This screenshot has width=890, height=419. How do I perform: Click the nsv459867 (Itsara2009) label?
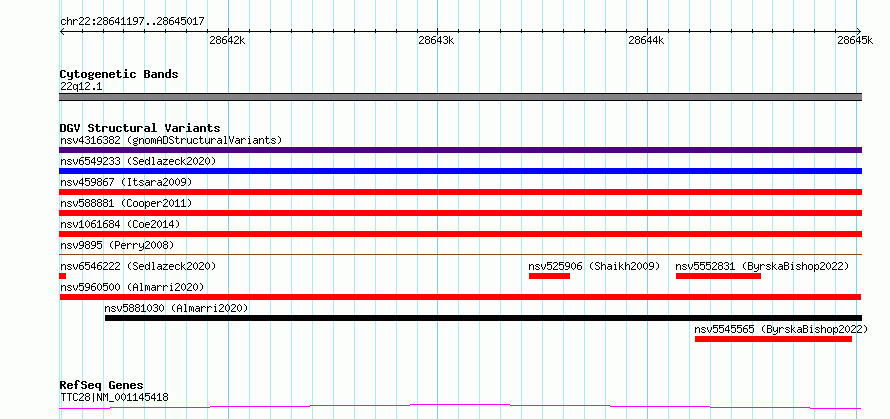click(x=126, y=182)
